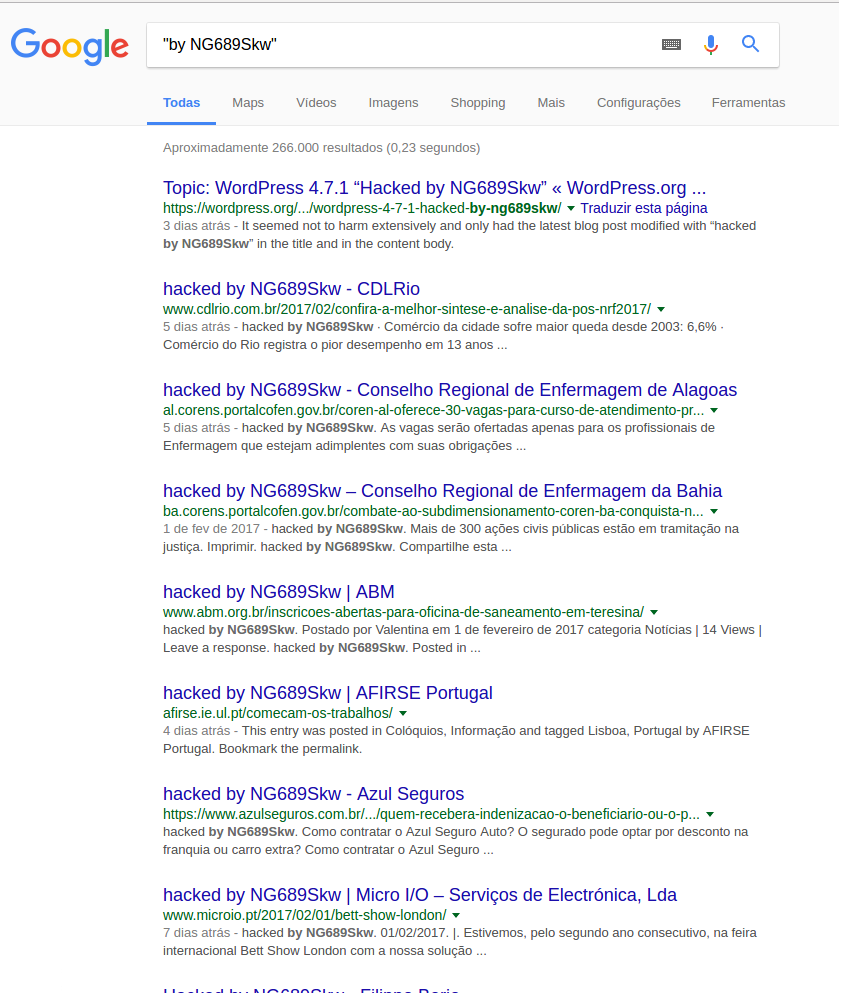
Task: Expand dropdown arrow beside ba.corens.portalcofen URL
Action: pyautogui.click(x=714, y=511)
